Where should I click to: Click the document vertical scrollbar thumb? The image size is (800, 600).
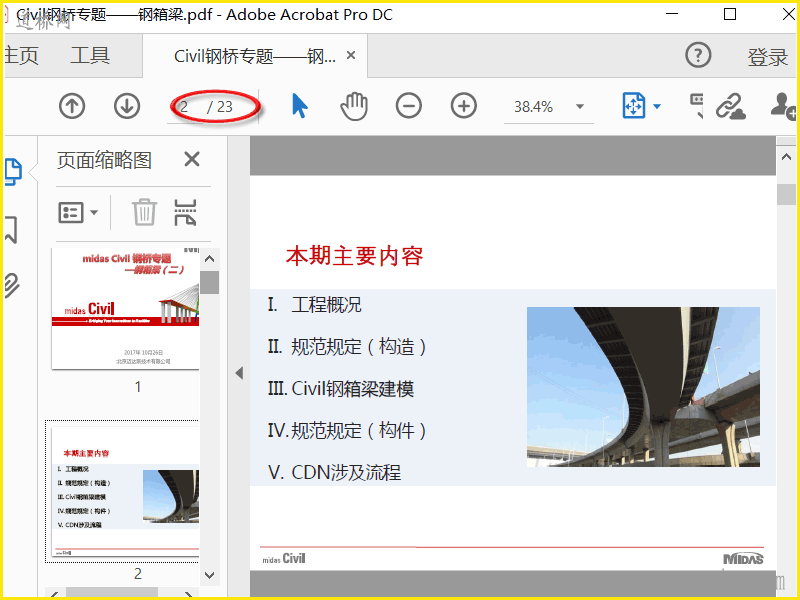tap(786, 194)
